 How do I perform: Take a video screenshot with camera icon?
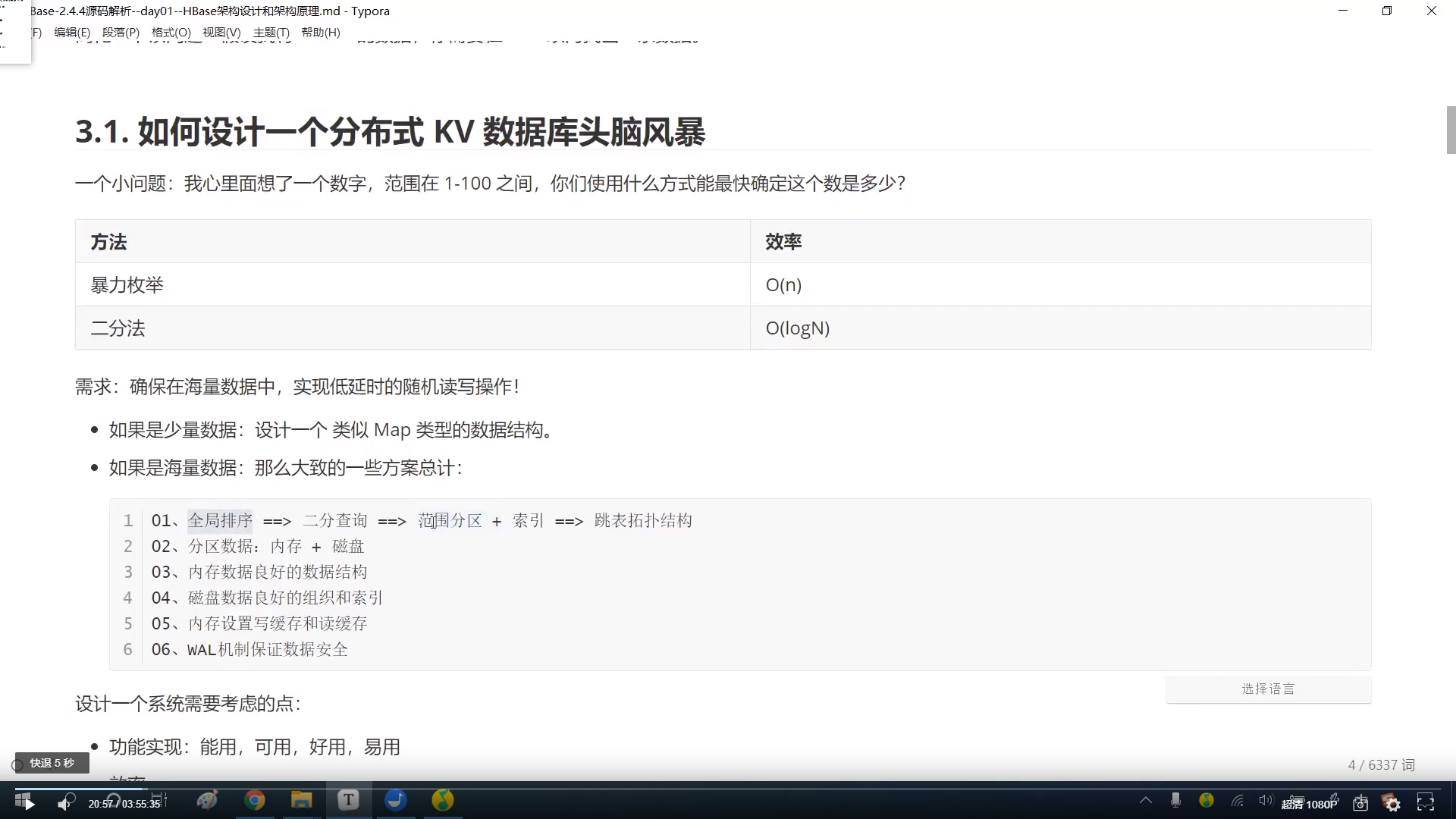point(1360,803)
